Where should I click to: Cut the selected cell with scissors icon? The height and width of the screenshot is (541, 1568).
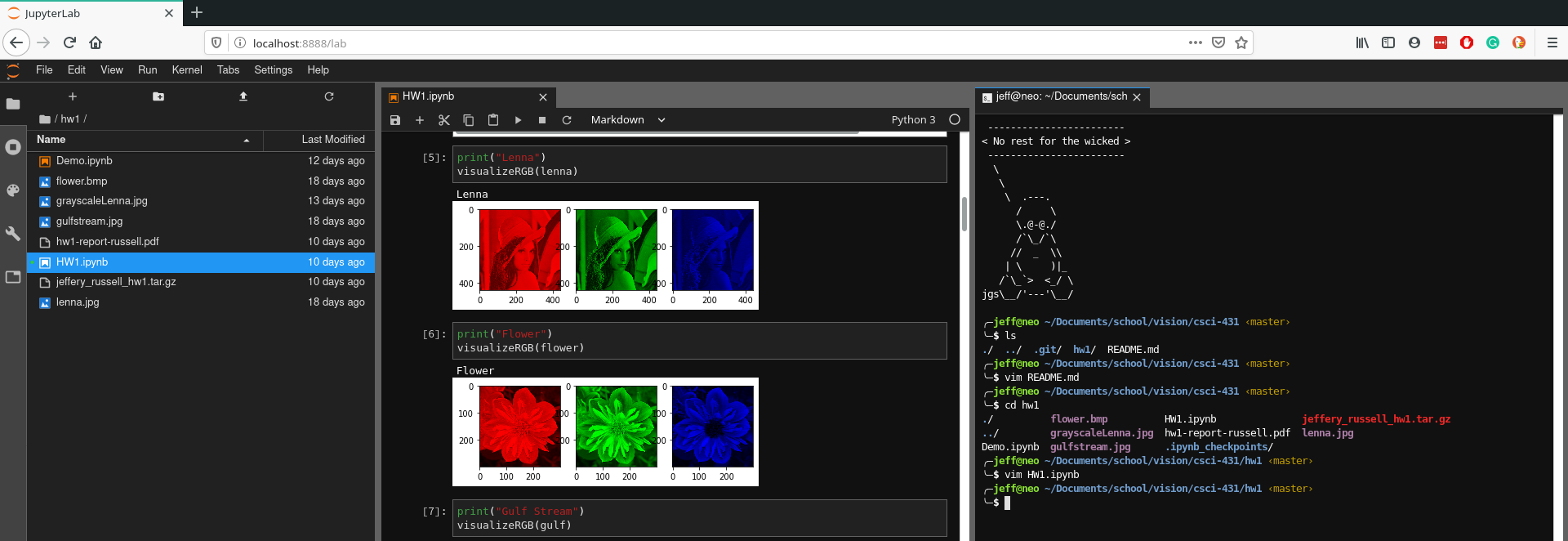pos(444,120)
